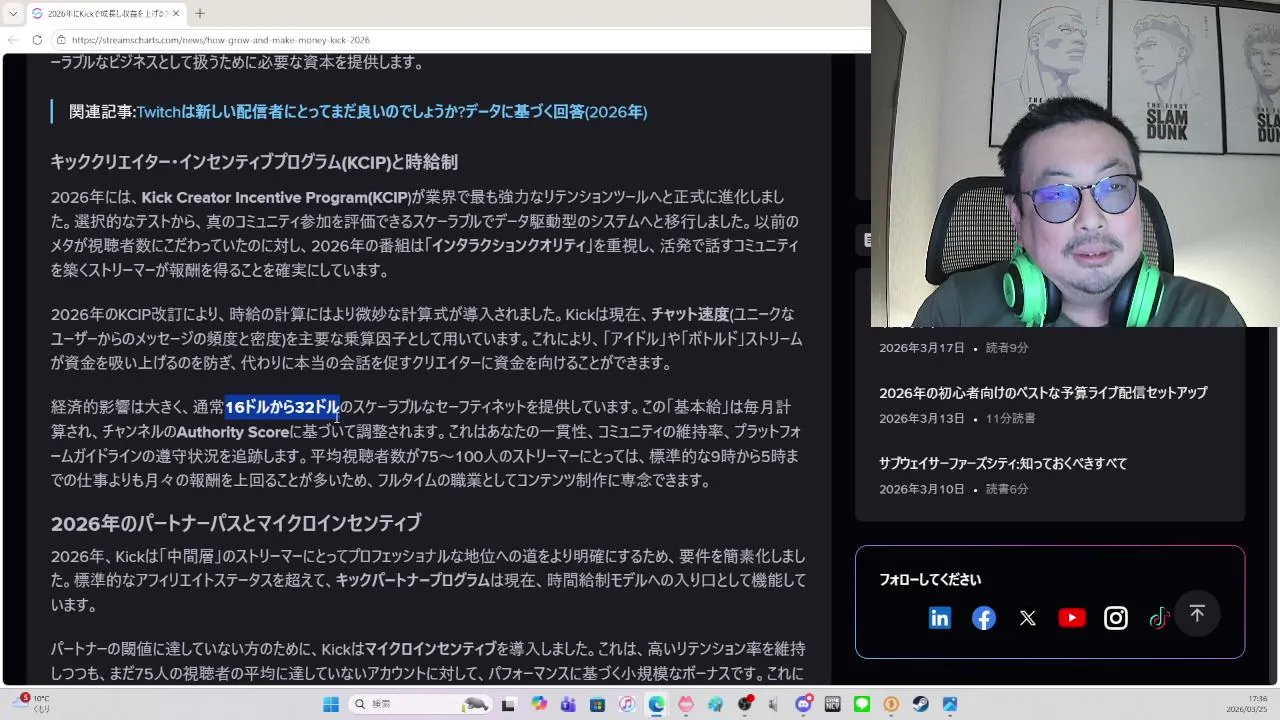The height and width of the screenshot is (720, 1280).
Task: Follow on X (Twitter)
Action: click(1028, 618)
